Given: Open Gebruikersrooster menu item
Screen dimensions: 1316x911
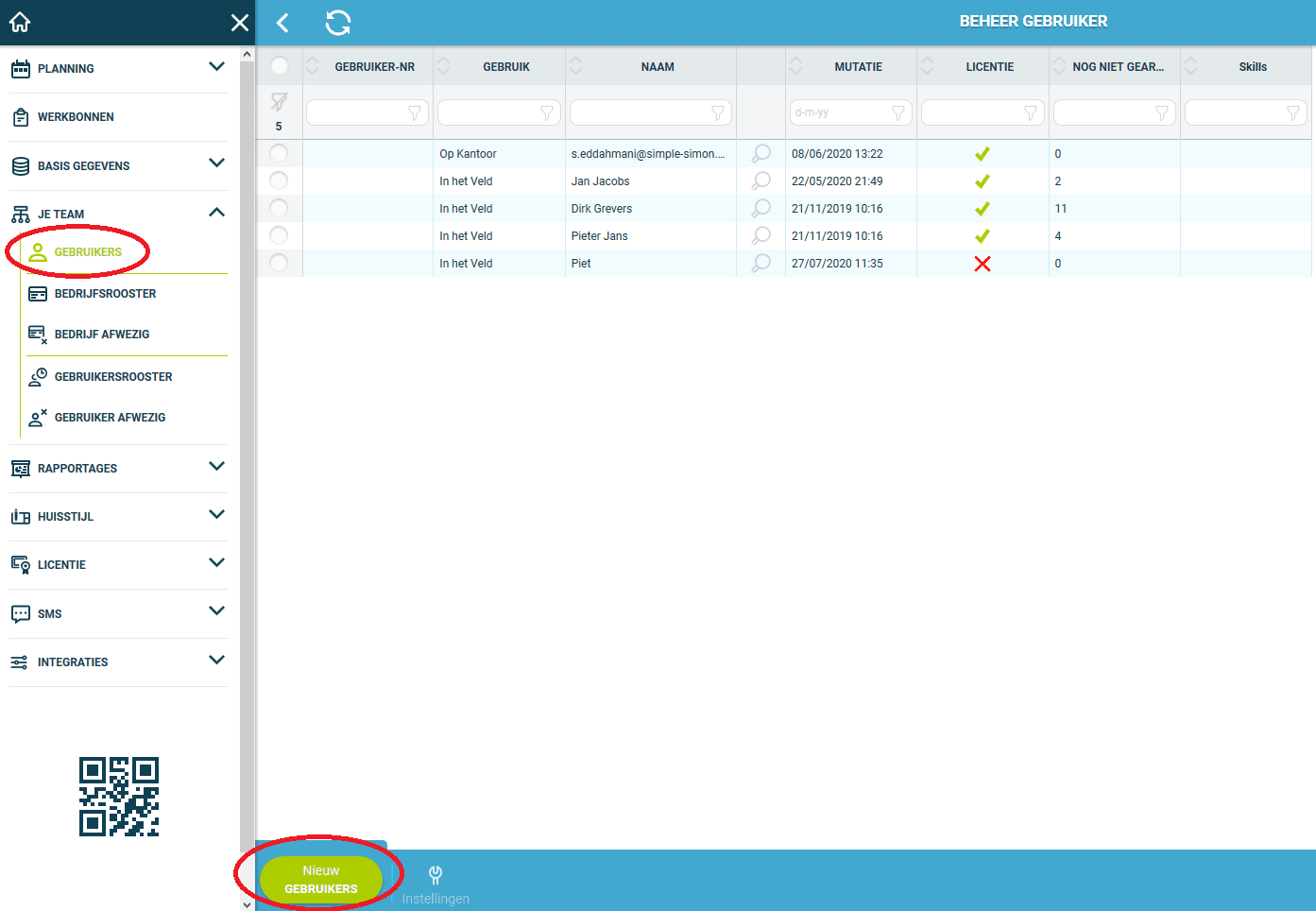Looking at the screenshot, I should pos(113,377).
